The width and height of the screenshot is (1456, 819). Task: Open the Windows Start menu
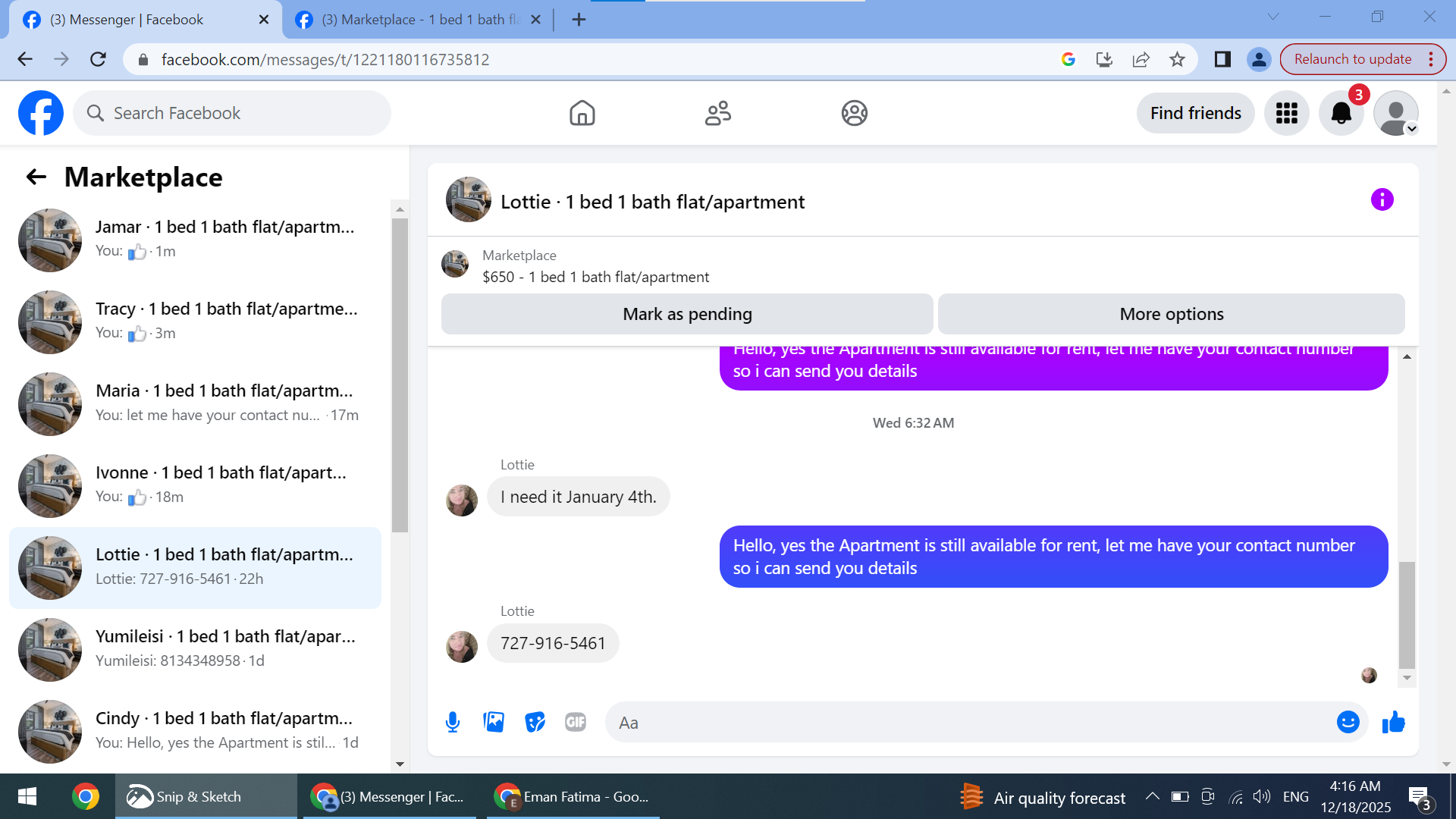tap(27, 796)
